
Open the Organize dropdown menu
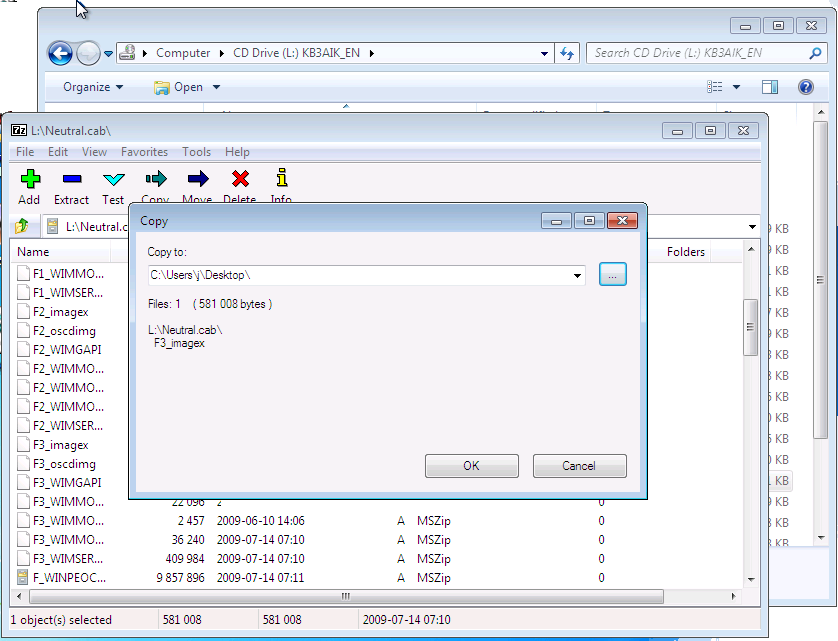coord(90,87)
